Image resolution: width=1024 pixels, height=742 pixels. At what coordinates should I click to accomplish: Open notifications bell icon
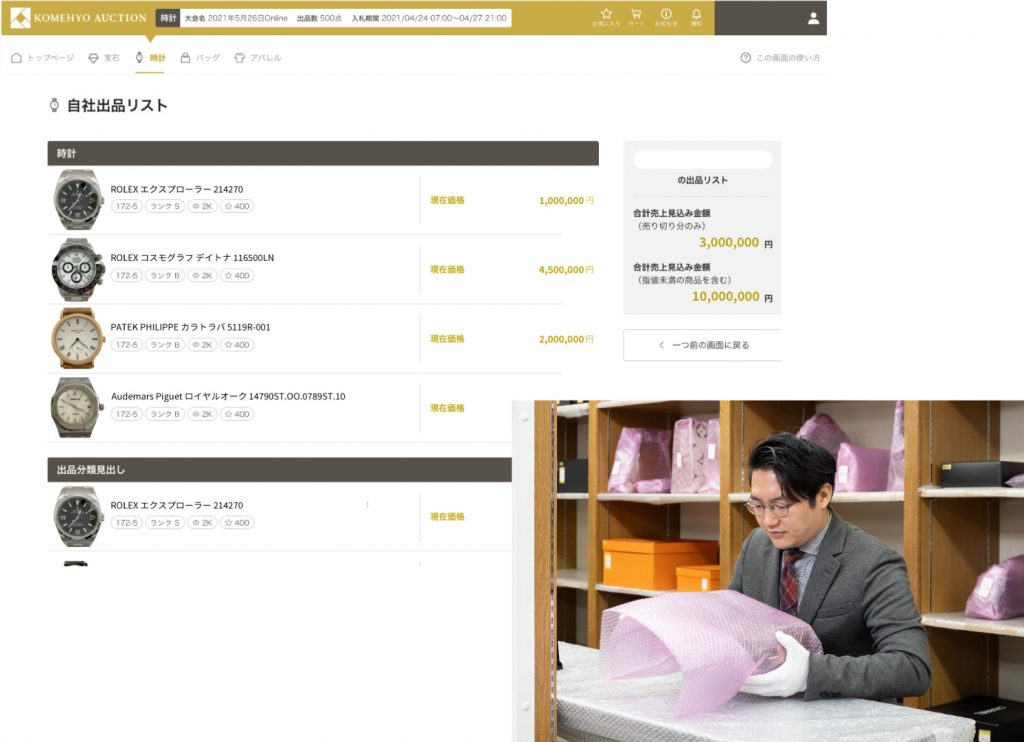pyautogui.click(x=696, y=17)
